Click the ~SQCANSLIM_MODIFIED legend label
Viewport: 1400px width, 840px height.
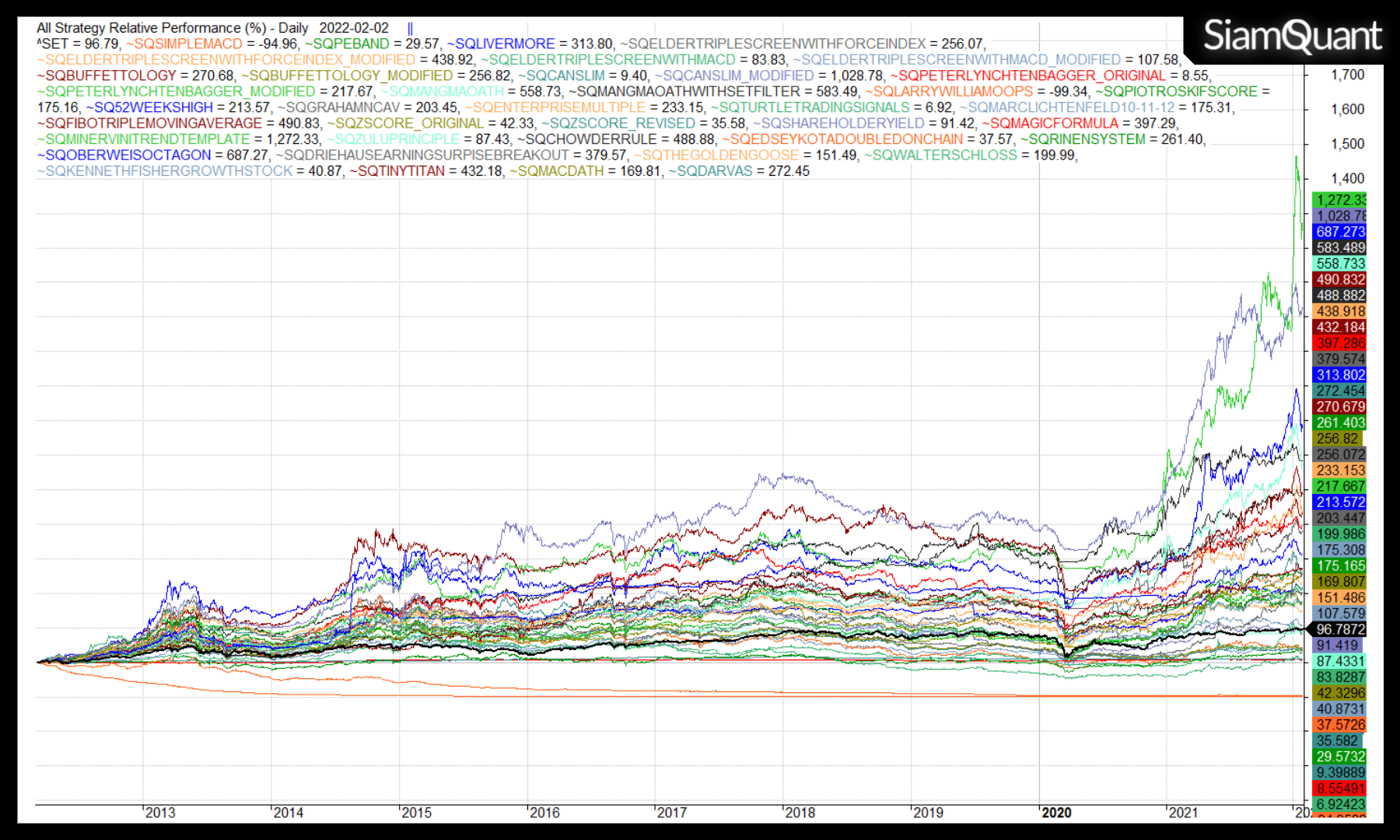[x=734, y=75]
